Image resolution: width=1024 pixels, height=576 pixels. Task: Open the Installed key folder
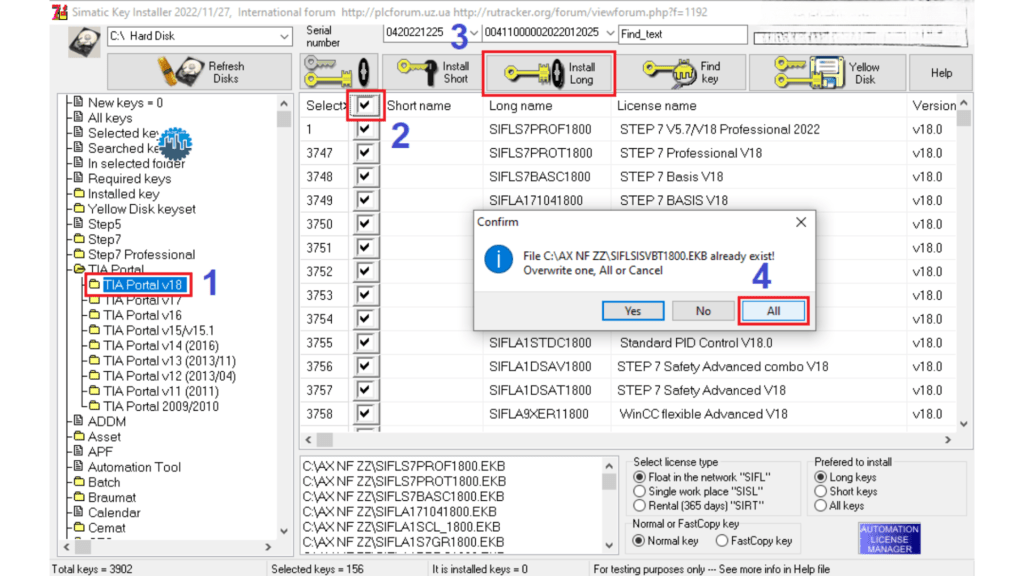pos(123,193)
